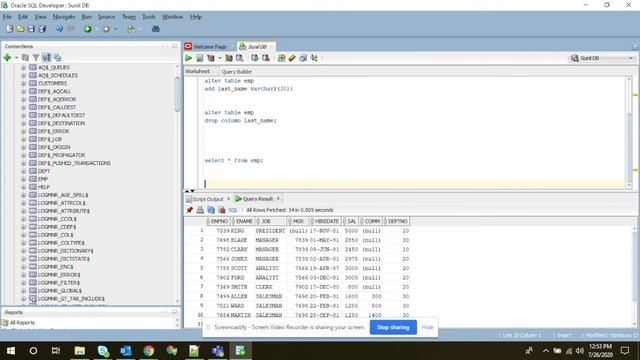Click the Commit icon in worksheet toolbar
Screen dimensions: 640x360
pos(255,58)
